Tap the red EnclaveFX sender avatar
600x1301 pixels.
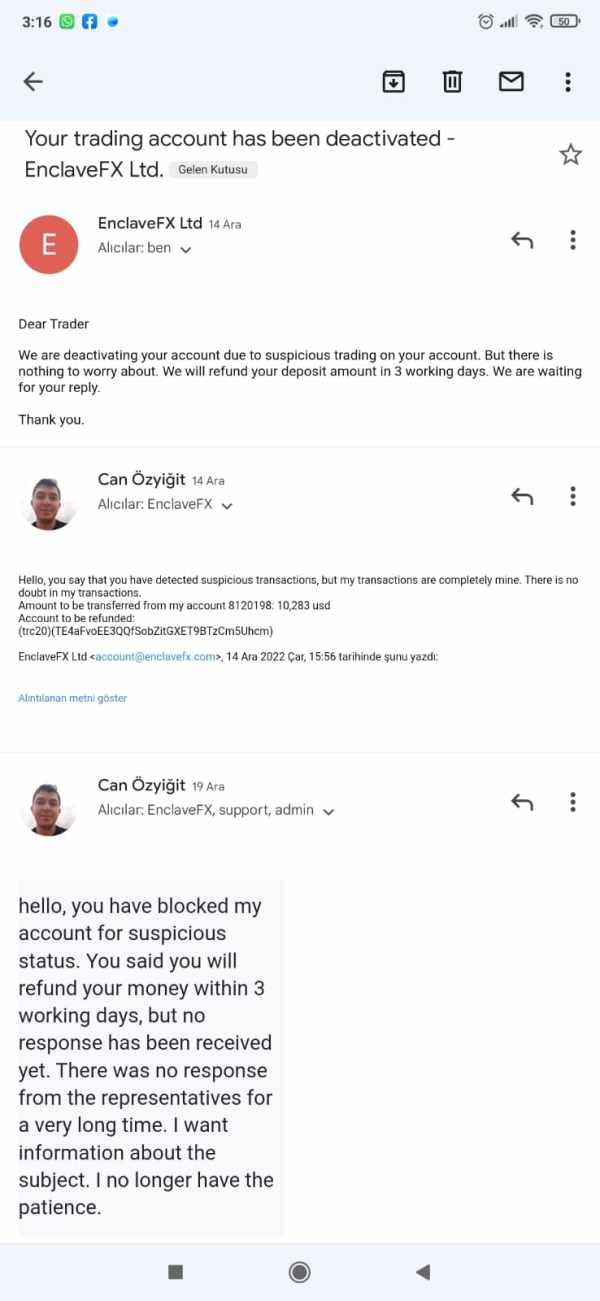click(x=48, y=244)
